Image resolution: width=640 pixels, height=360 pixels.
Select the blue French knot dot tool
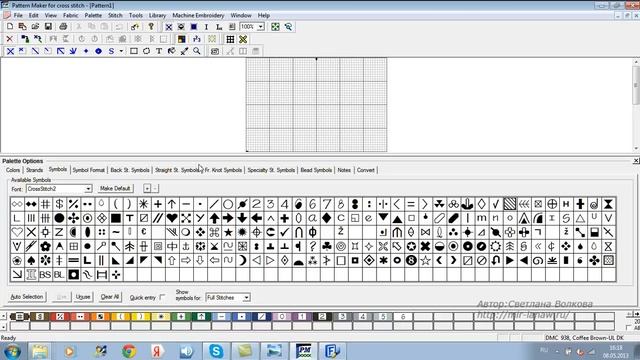pyautogui.click(x=86, y=51)
